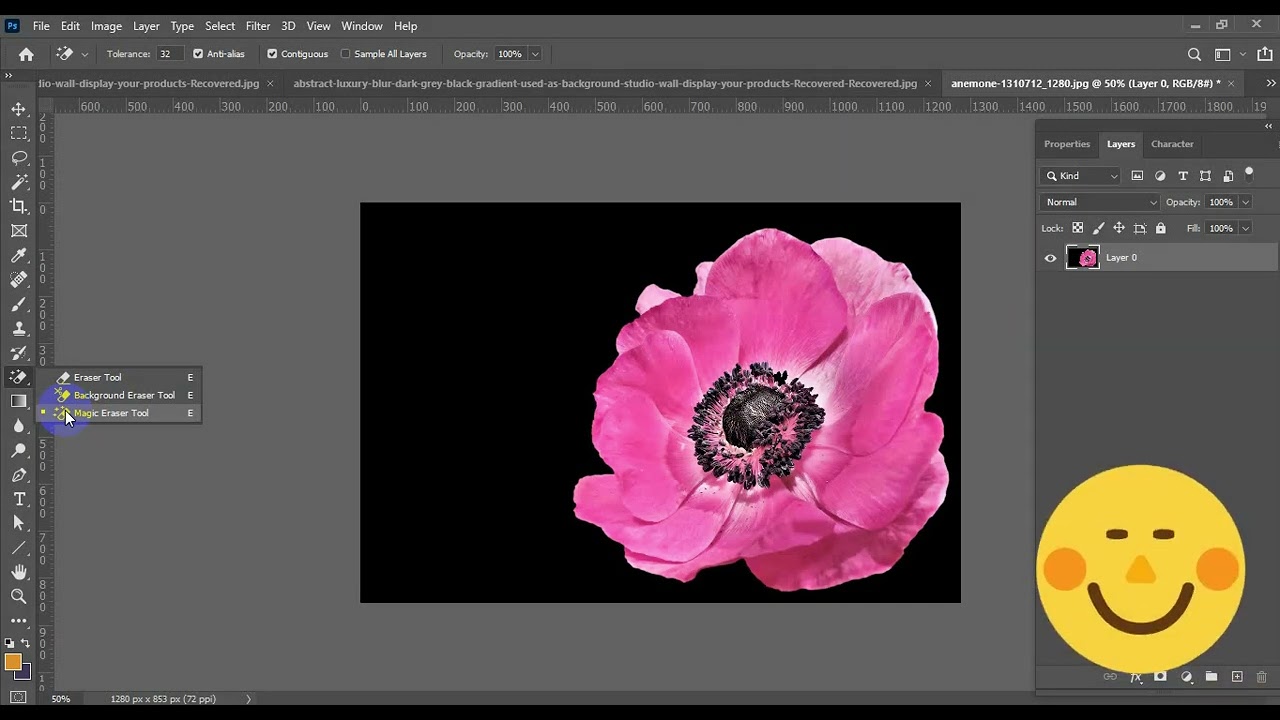Toggle the Anti-alias checkbox

(x=198, y=54)
